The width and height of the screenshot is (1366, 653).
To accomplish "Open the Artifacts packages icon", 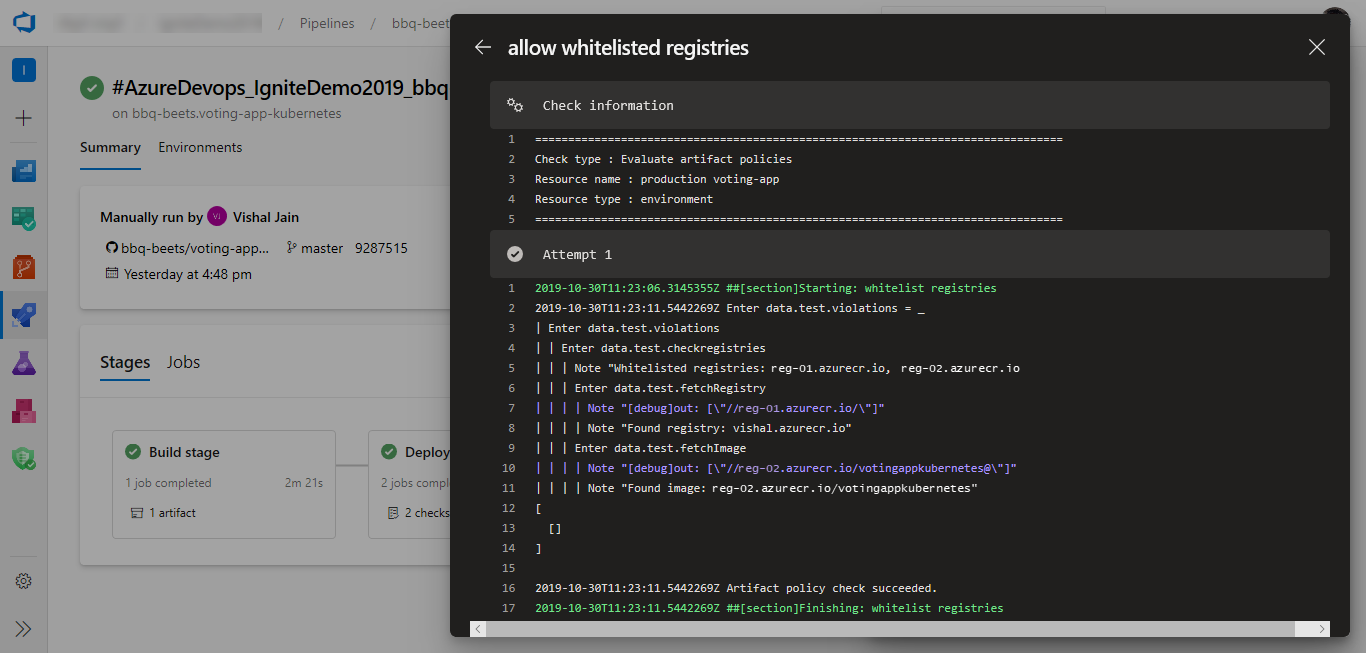I will pos(22,411).
